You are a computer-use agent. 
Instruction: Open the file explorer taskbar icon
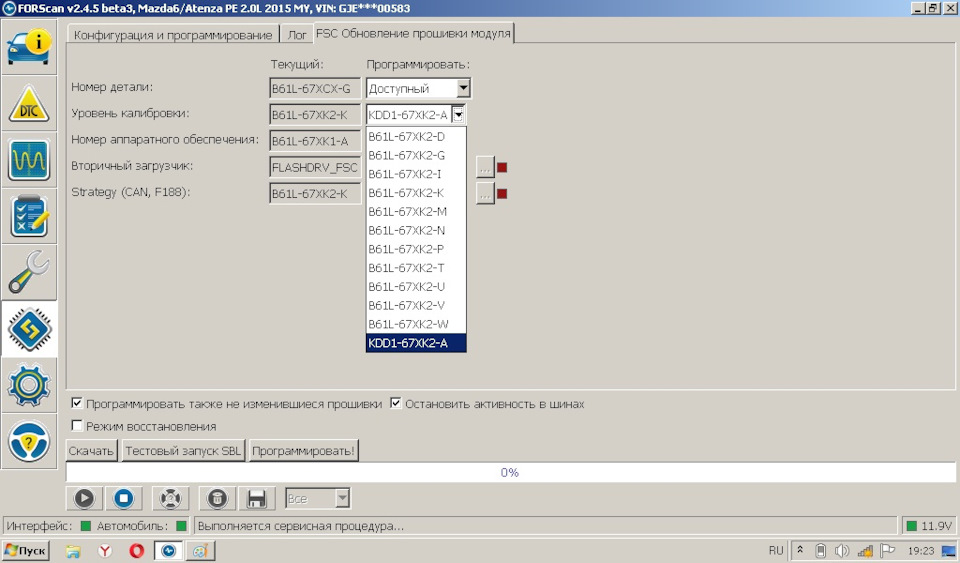click(x=73, y=551)
